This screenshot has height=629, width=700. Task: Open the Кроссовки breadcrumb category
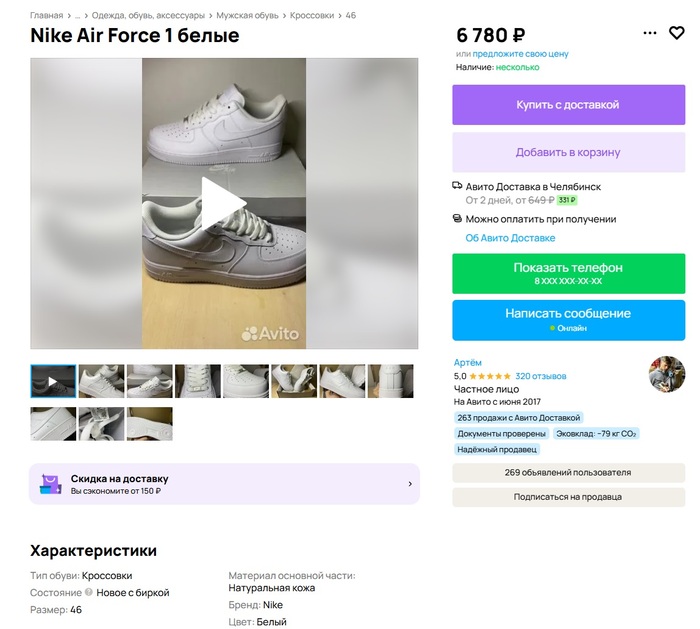tap(312, 16)
